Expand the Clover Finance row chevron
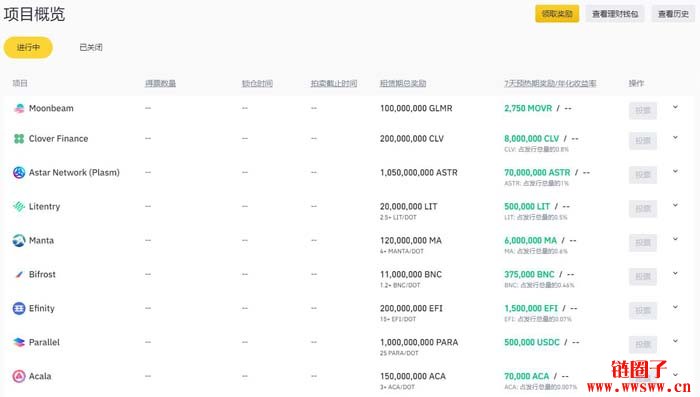 675,138
